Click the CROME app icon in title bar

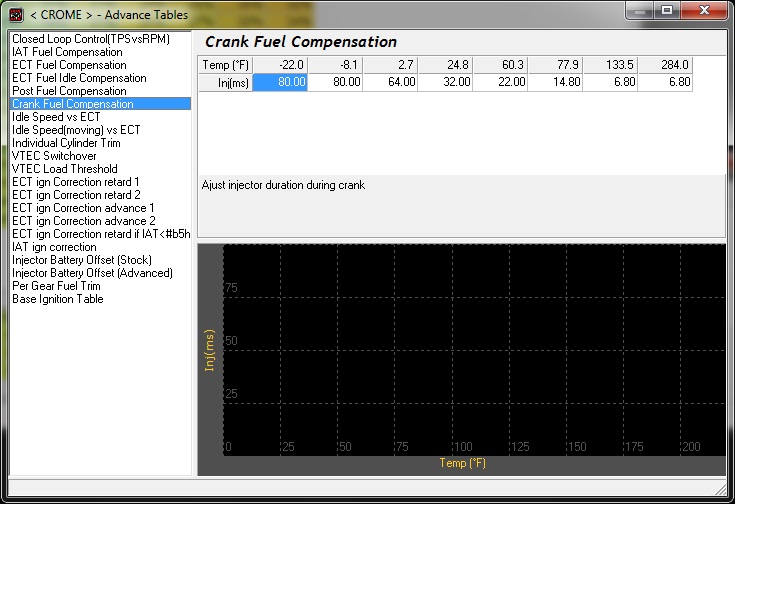pos(16,15)
